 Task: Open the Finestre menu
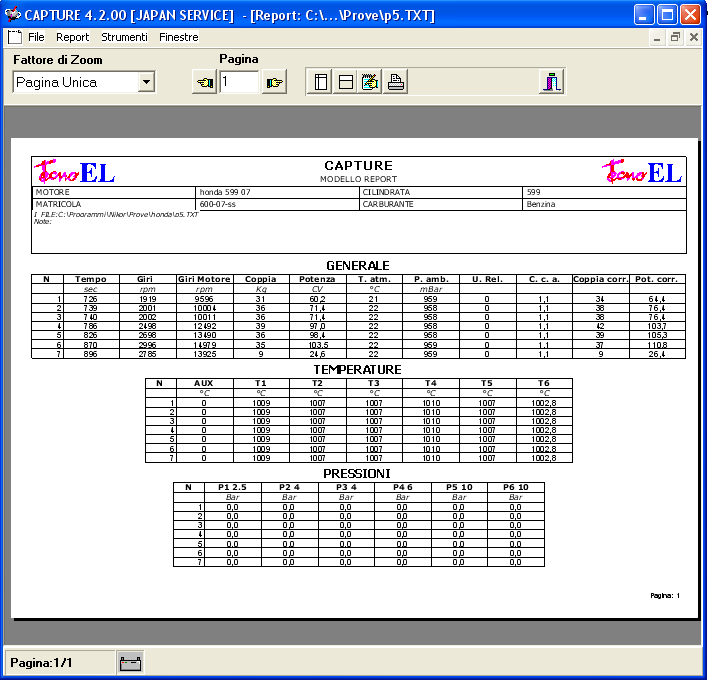[x=179, y=37]
